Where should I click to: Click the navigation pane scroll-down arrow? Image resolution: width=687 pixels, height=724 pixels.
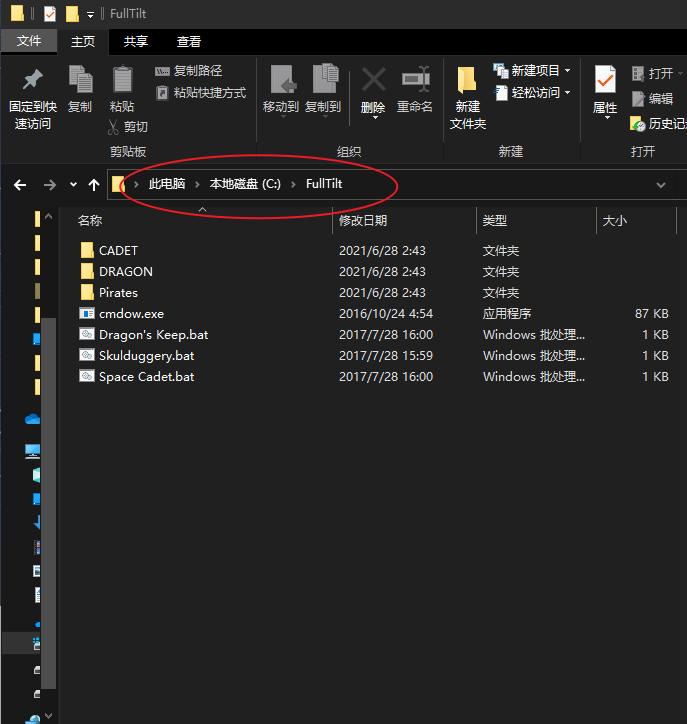click(48, 716)
